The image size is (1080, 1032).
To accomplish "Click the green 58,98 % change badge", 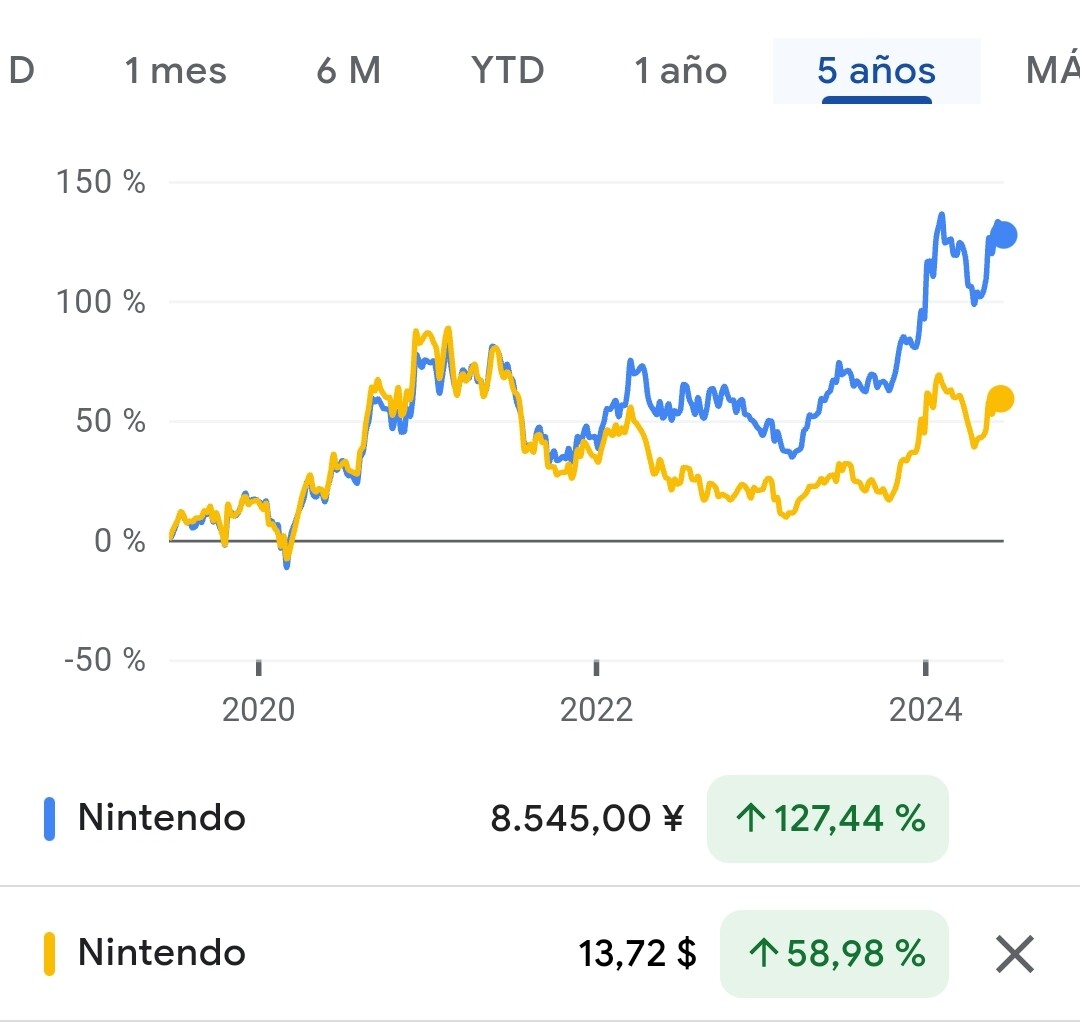I will pyautogui.click(x=834, y=954).
